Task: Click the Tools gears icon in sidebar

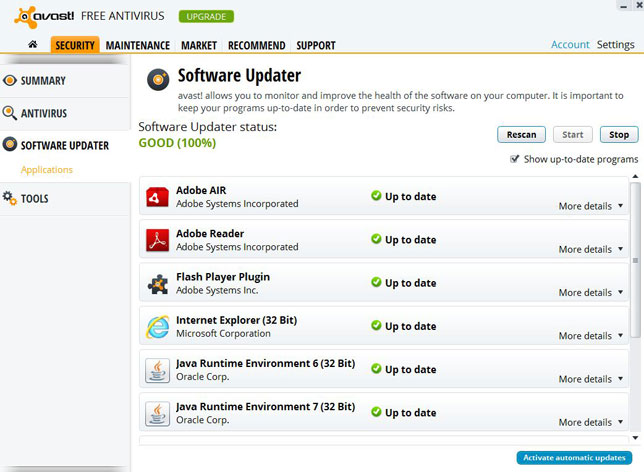Action: (9, 198)
